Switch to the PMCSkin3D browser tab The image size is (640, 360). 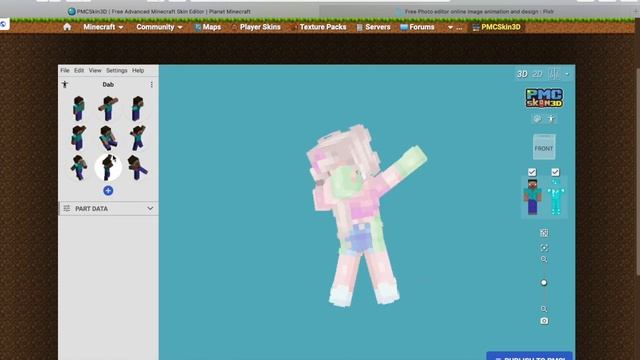point(160,11)
